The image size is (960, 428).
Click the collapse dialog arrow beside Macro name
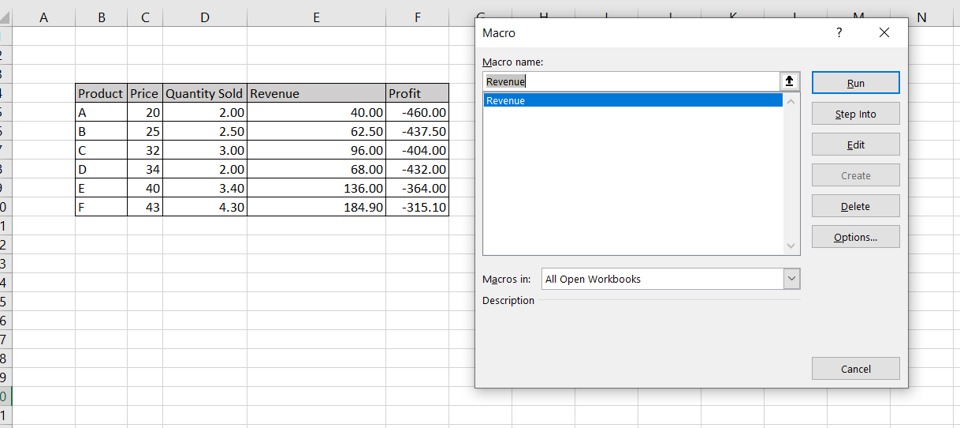[790, 81]
